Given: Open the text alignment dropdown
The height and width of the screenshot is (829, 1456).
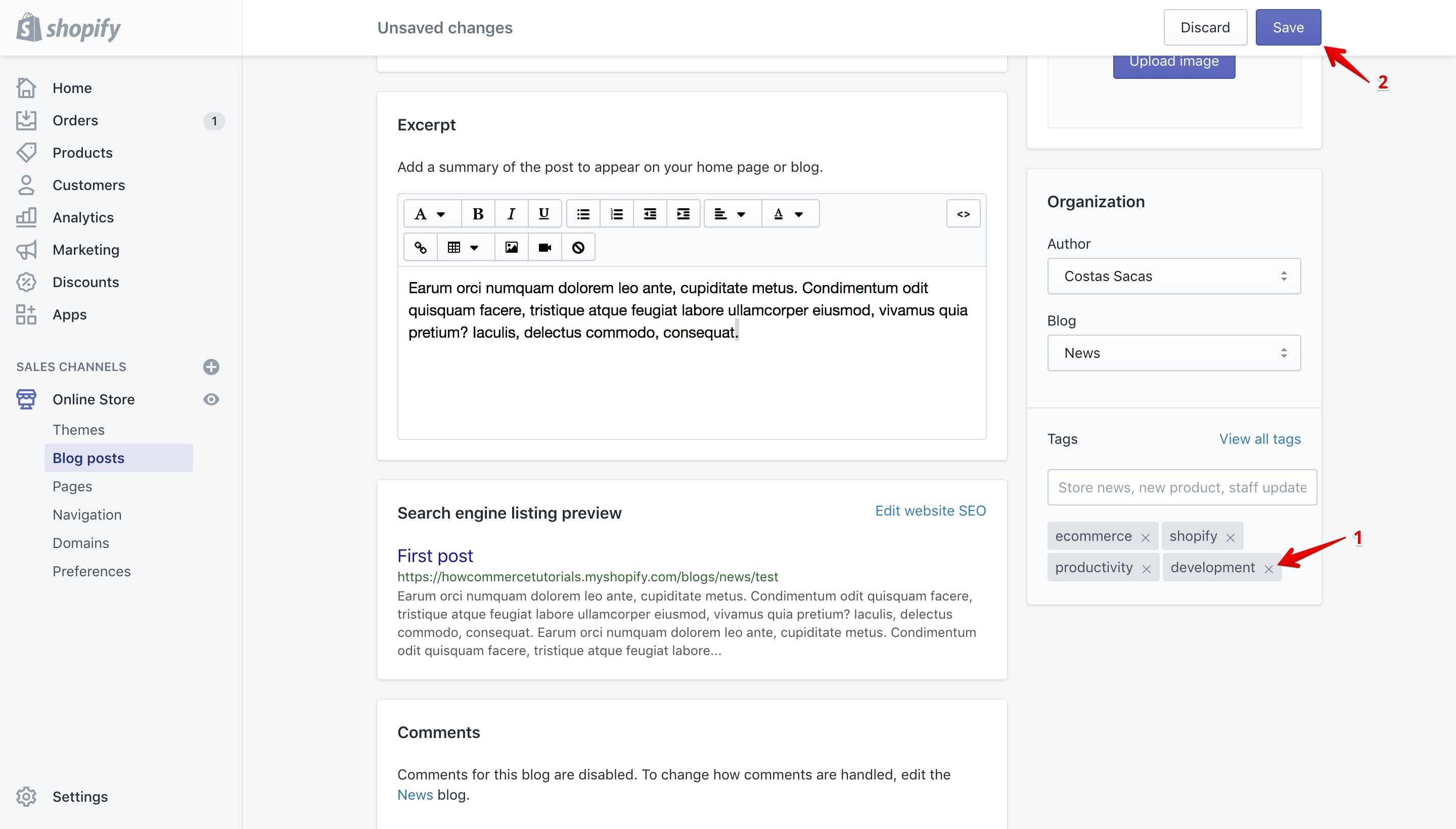Looking at the screenshot, I should tap(733, 213).
